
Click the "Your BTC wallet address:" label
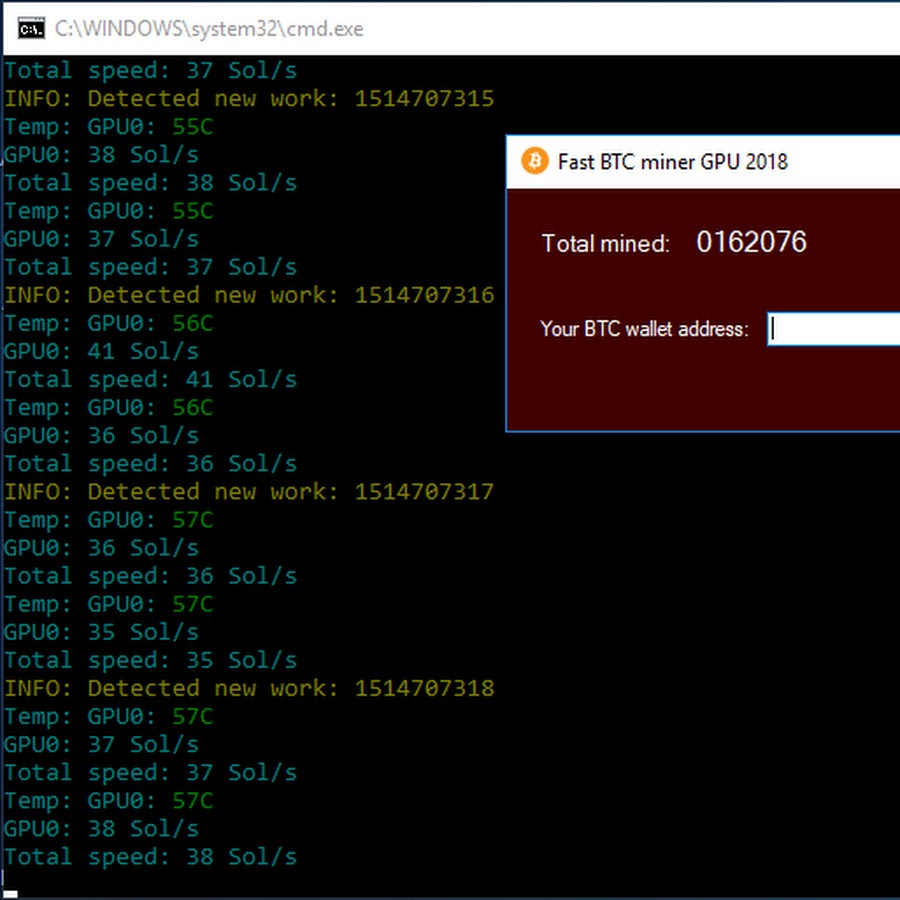(x=644, y=329)
